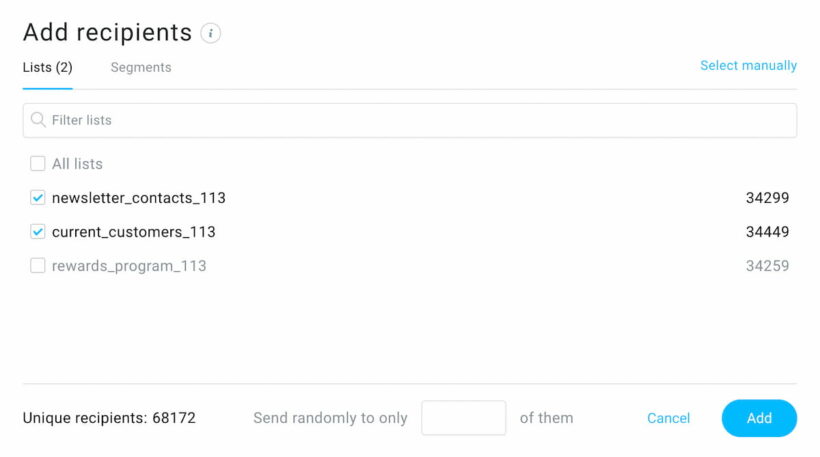Select the current_customers_113 list name
This screenshot has width=820, height=457.
click(134, 232)
